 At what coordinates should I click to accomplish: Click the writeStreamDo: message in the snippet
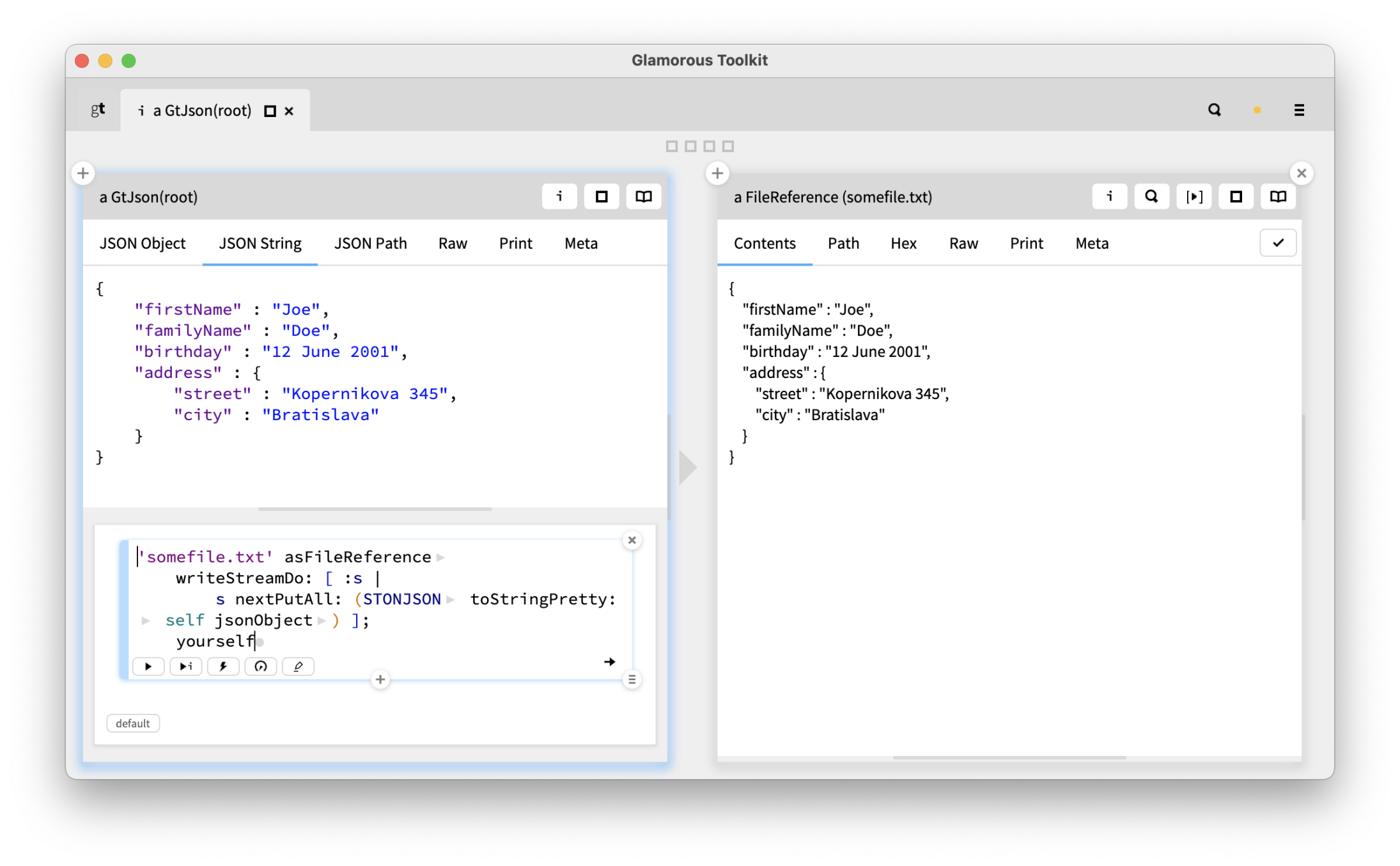point(244,578)
